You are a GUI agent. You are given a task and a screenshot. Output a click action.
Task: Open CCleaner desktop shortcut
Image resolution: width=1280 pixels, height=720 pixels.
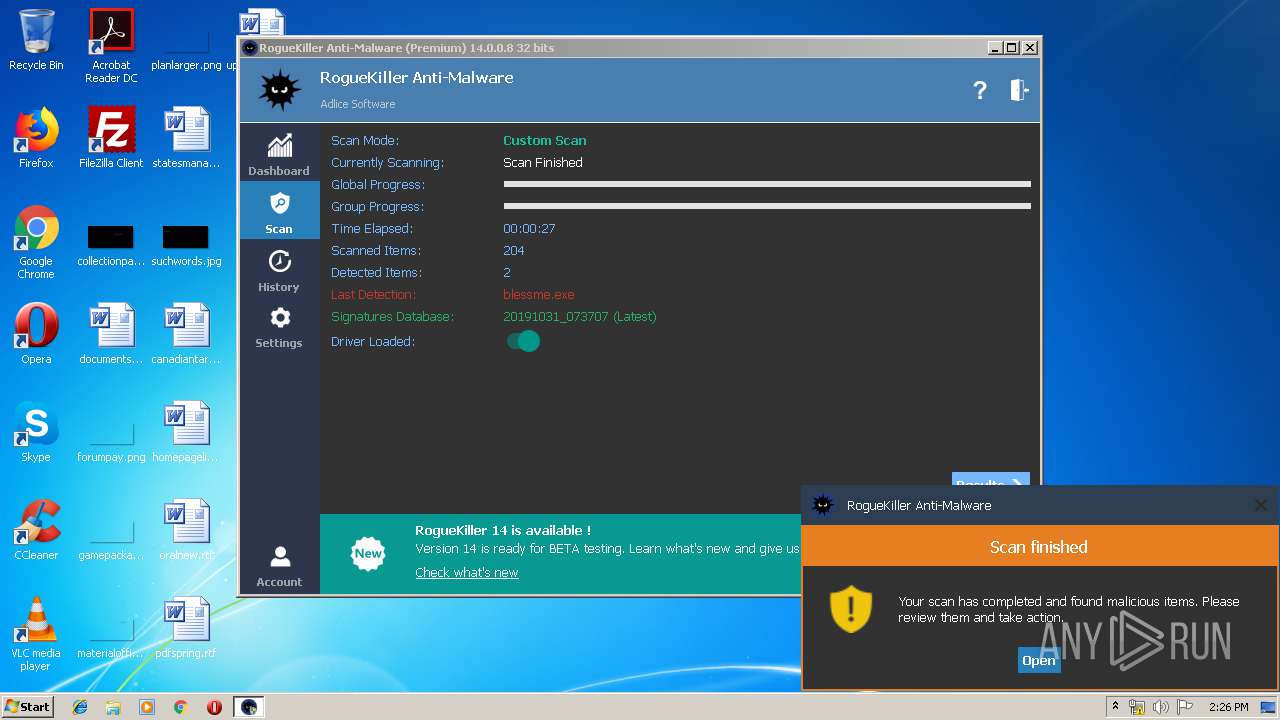(x=36, y=530)
